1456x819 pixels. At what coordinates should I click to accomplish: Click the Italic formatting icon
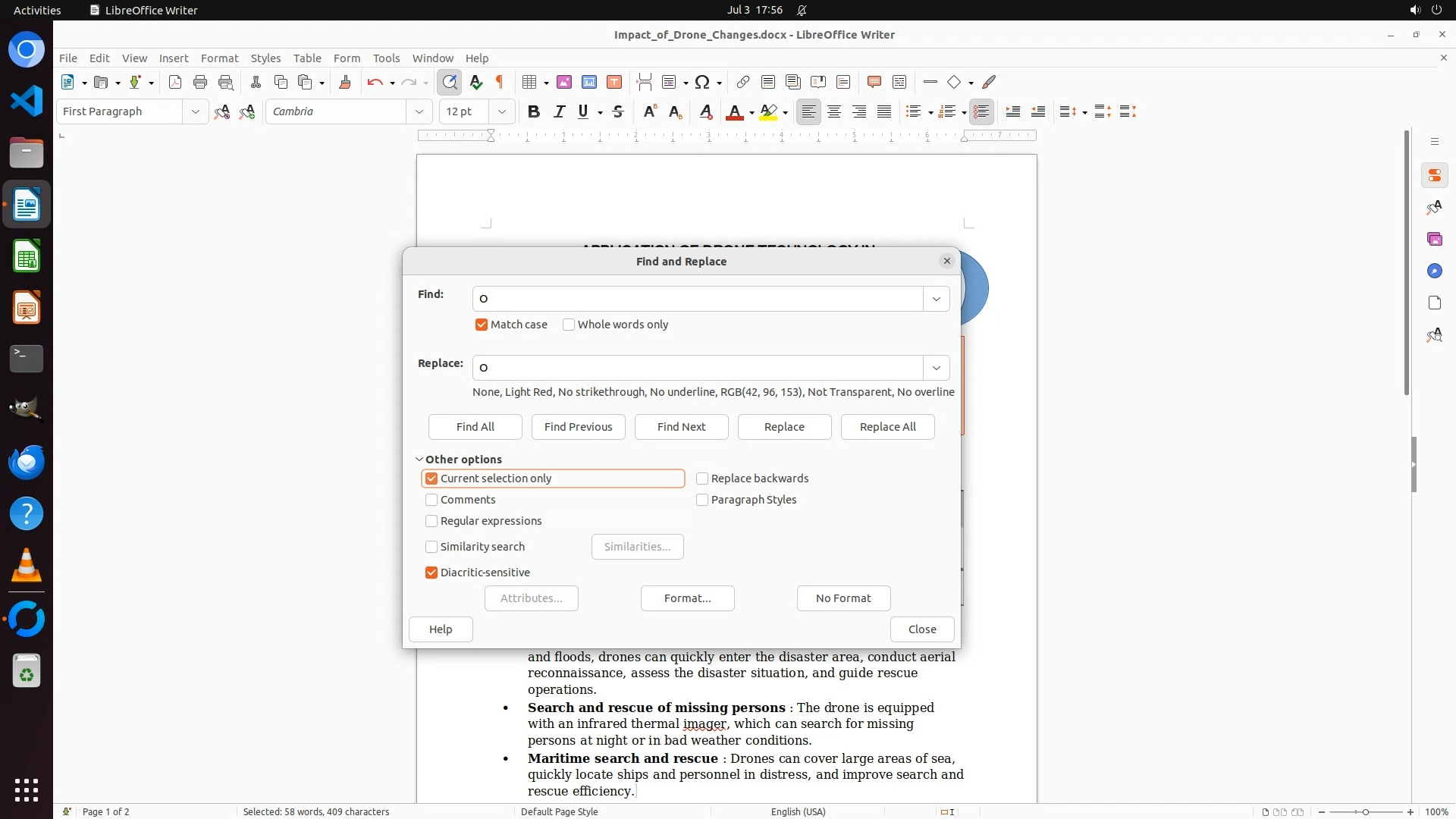coord(559,111)
